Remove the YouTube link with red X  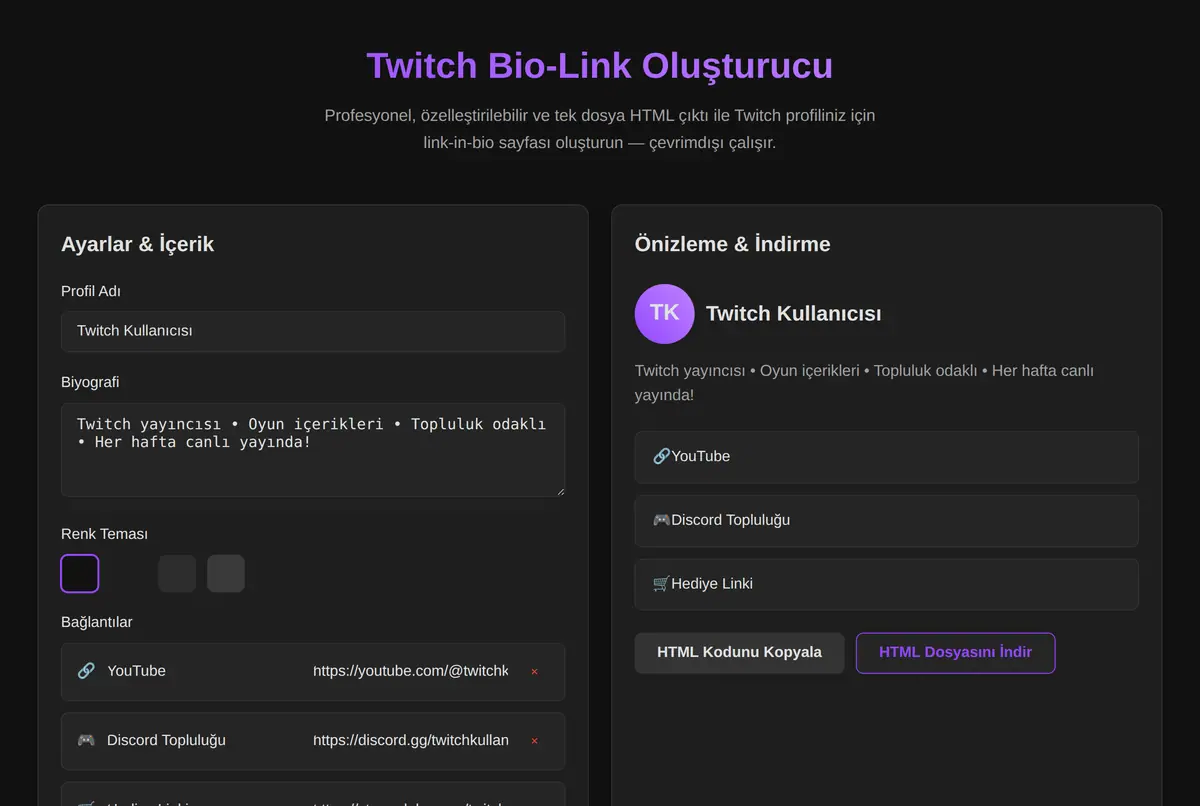click(534, 671)
